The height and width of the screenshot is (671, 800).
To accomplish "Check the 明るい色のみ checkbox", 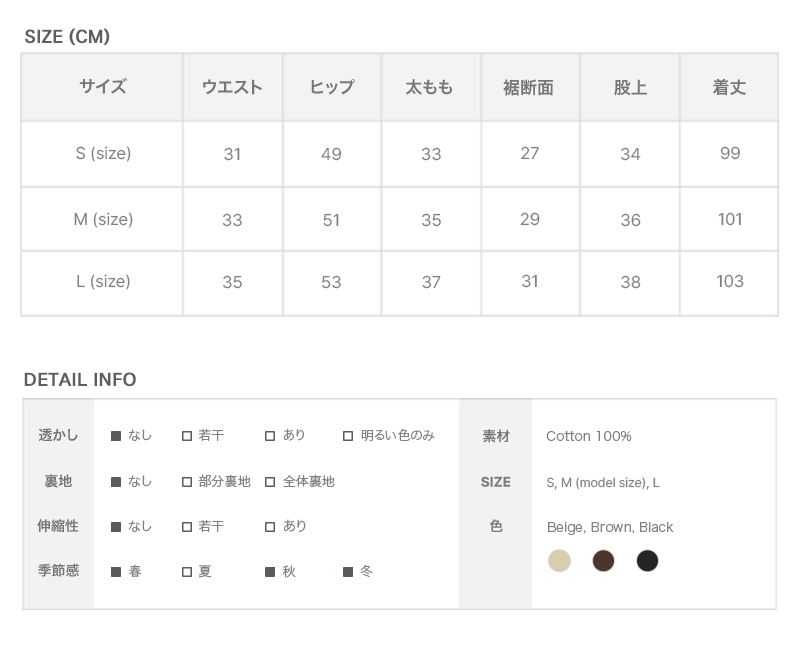I will click(348, 436).
